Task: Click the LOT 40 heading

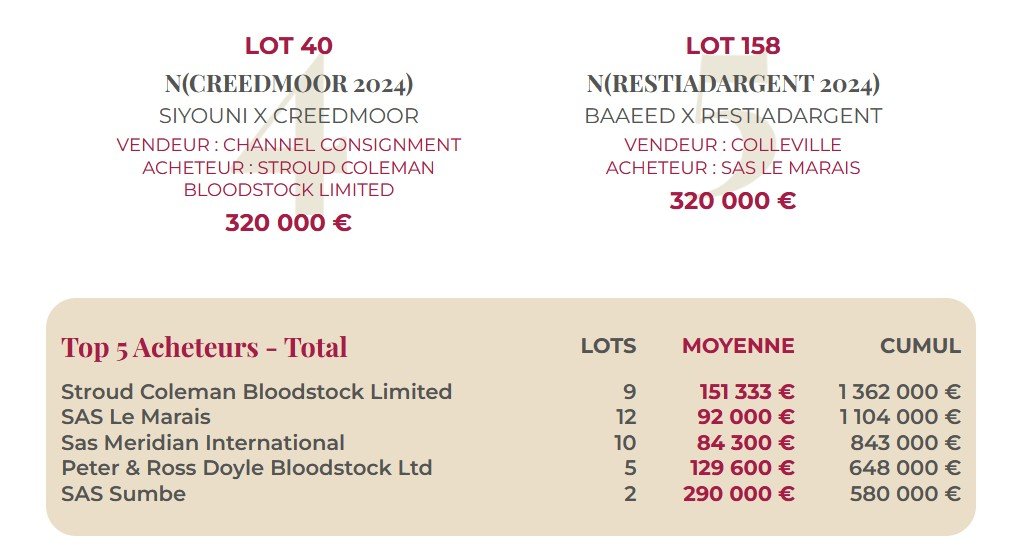Action: tap(288, 46)
